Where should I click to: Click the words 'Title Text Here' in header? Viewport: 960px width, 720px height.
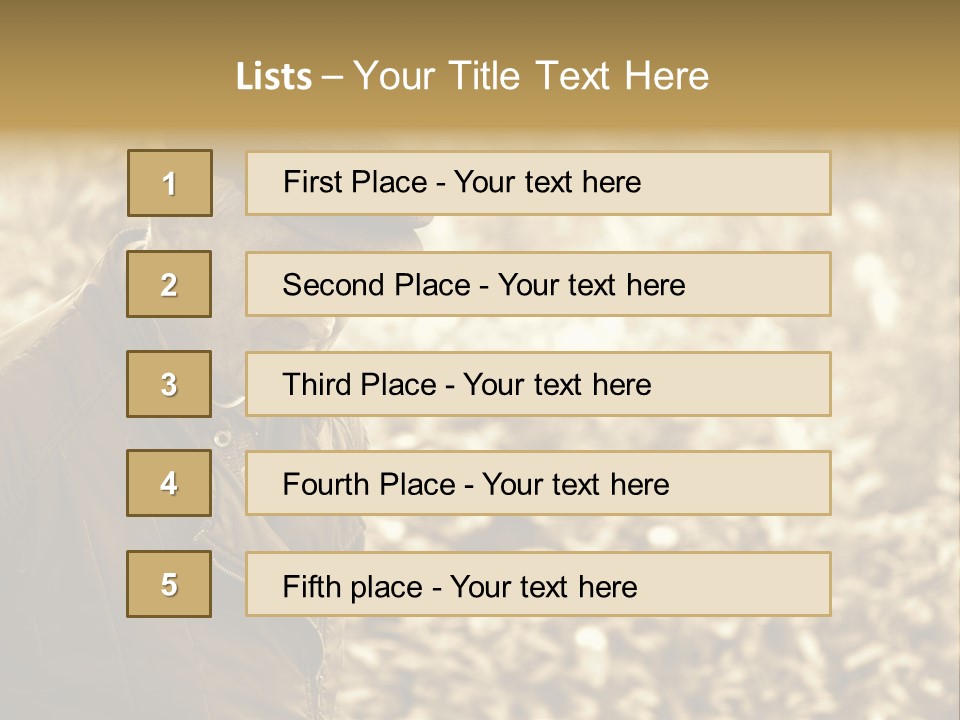pyautogui.click(x=579, y=76)
